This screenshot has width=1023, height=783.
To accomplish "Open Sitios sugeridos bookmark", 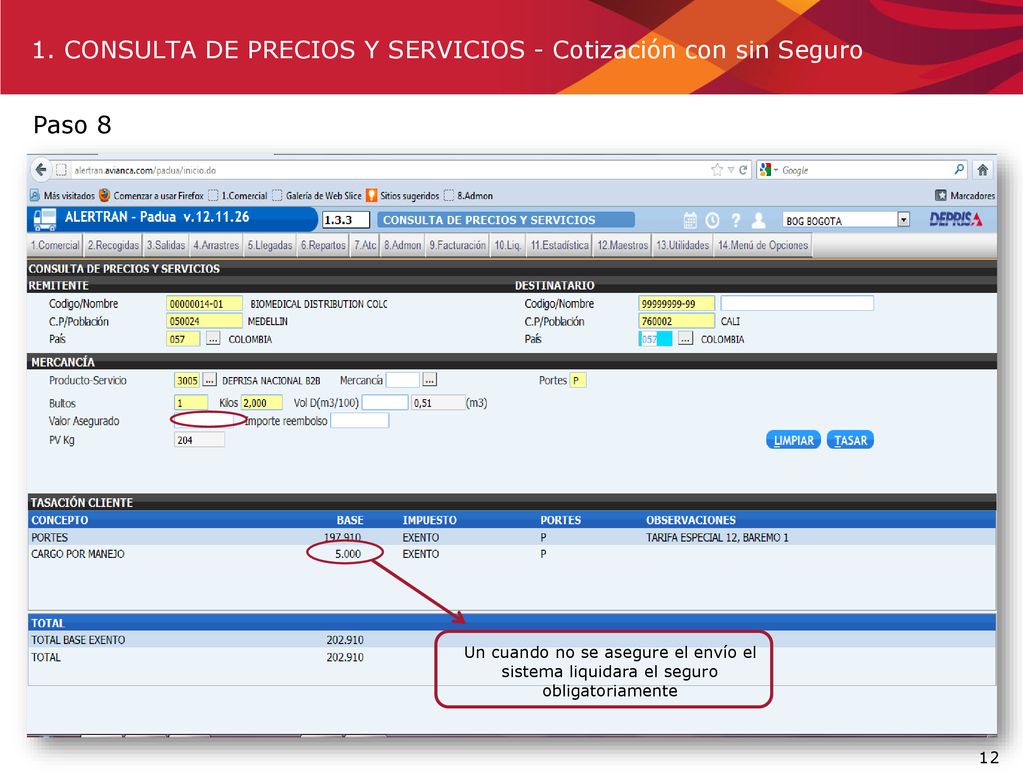I will click(x=403, y=196).
